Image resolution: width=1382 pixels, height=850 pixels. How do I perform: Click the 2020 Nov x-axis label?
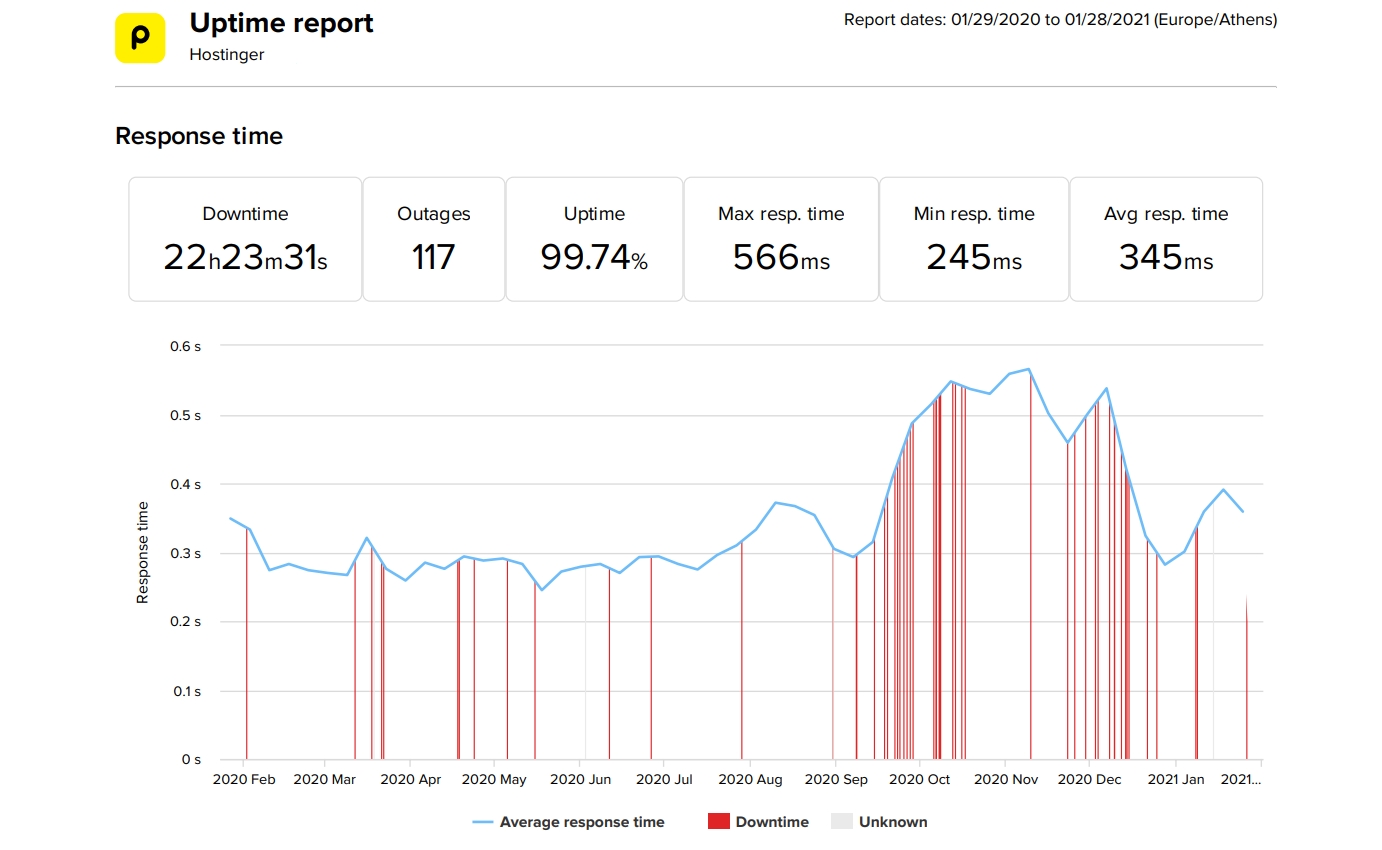(1006, 779)
